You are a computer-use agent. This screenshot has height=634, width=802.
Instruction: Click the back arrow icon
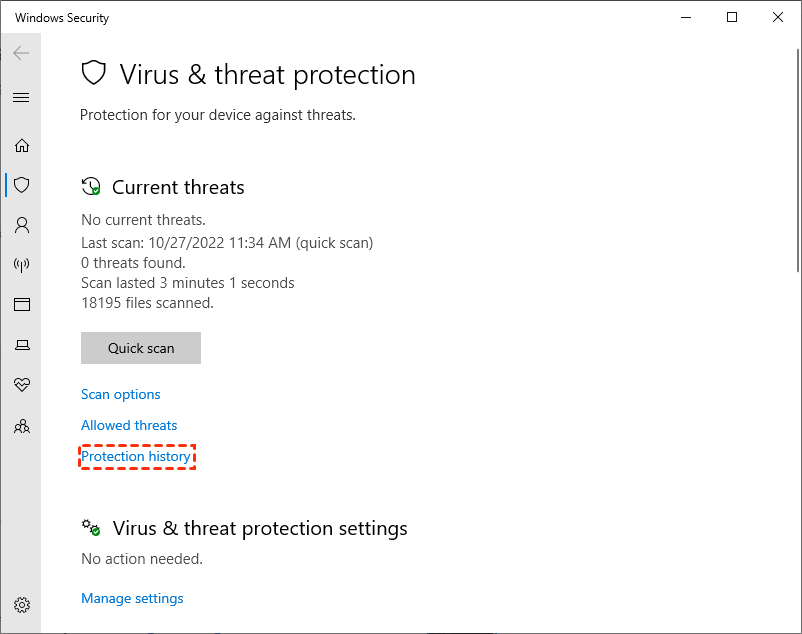21,53
